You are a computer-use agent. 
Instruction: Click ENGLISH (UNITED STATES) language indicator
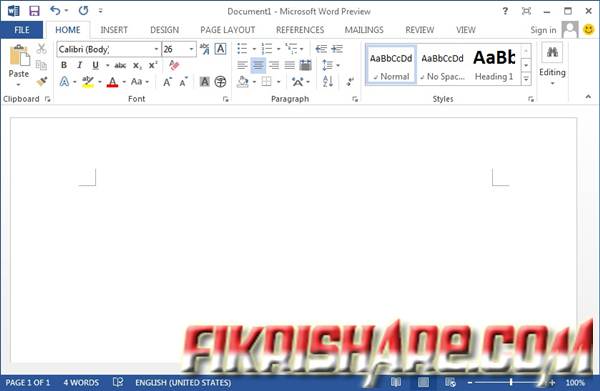(183, 383)
